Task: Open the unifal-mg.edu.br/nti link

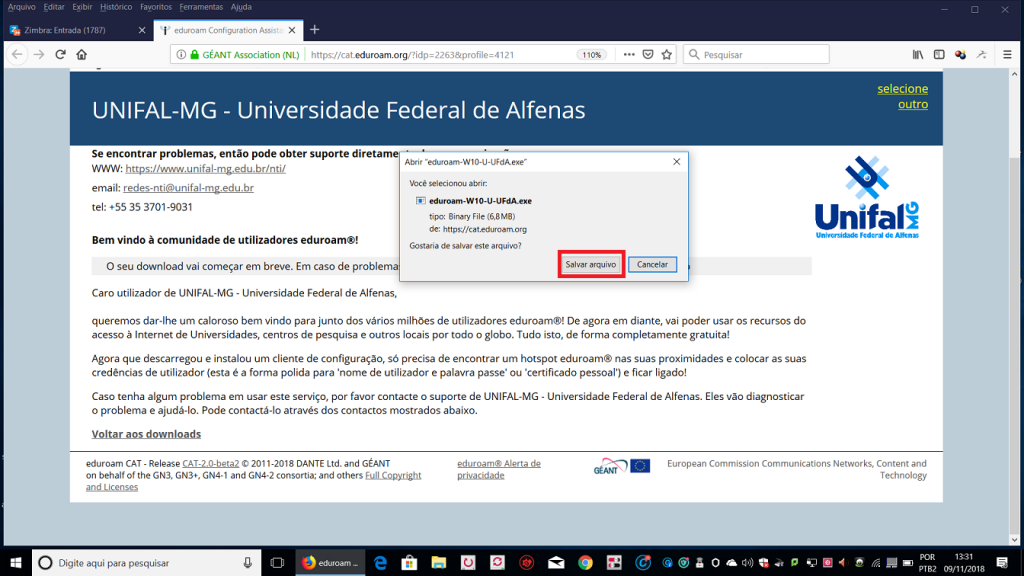Action: point(206,168)
